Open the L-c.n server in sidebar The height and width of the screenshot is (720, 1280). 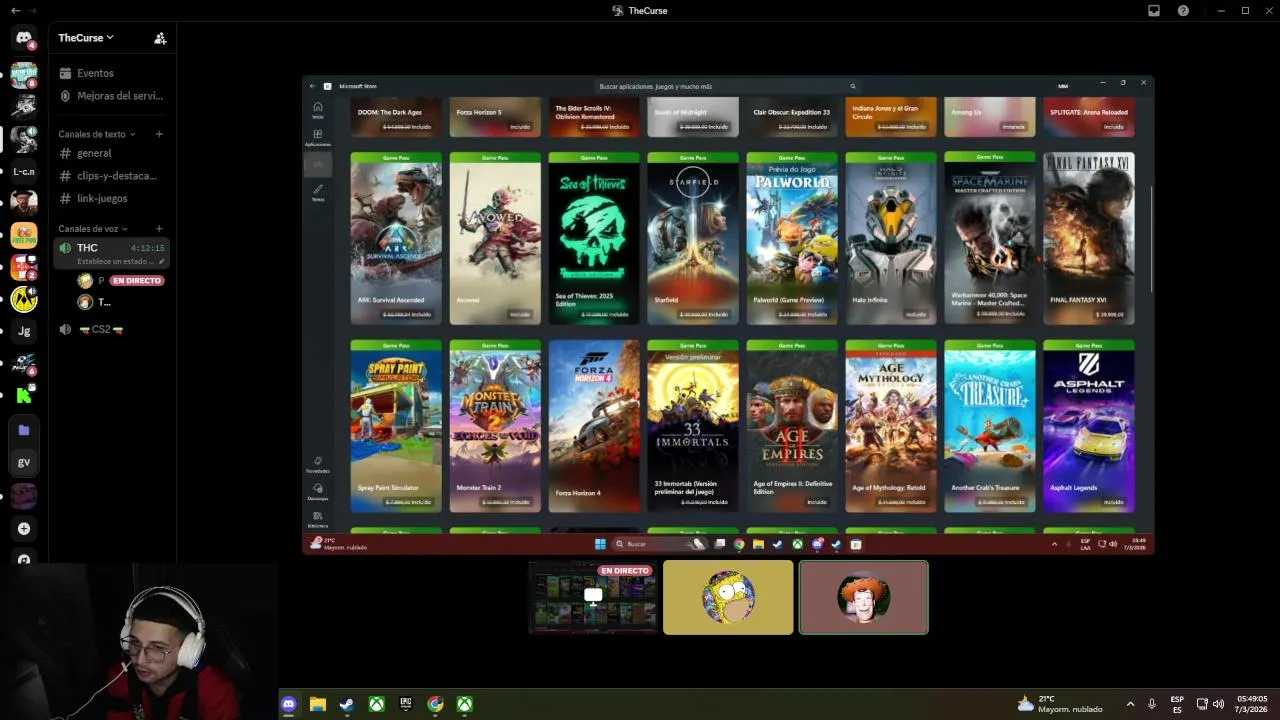(x=24, y=171)
